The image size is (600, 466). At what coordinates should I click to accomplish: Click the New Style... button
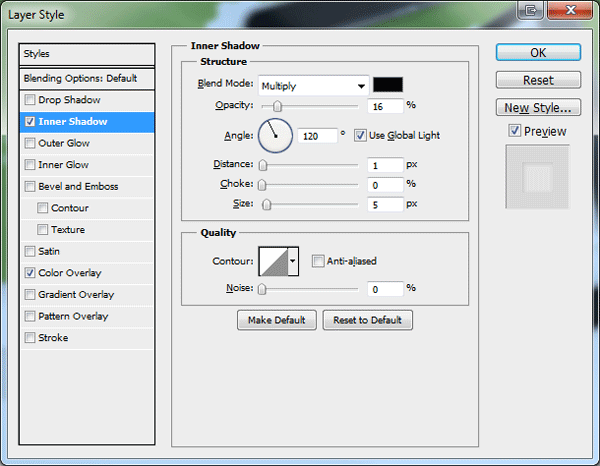[538, 108]
